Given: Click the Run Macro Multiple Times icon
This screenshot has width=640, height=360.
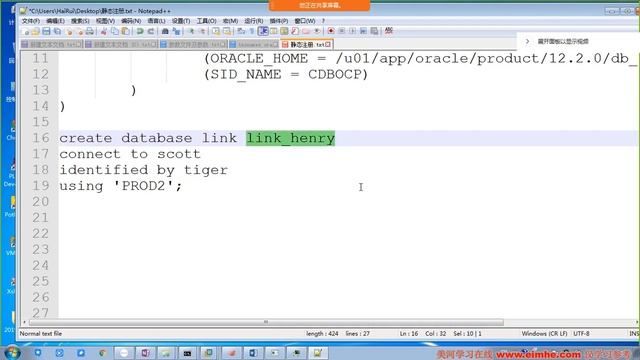Looking at the screenshot, I should pyautogui.click(x=363, y=31).
